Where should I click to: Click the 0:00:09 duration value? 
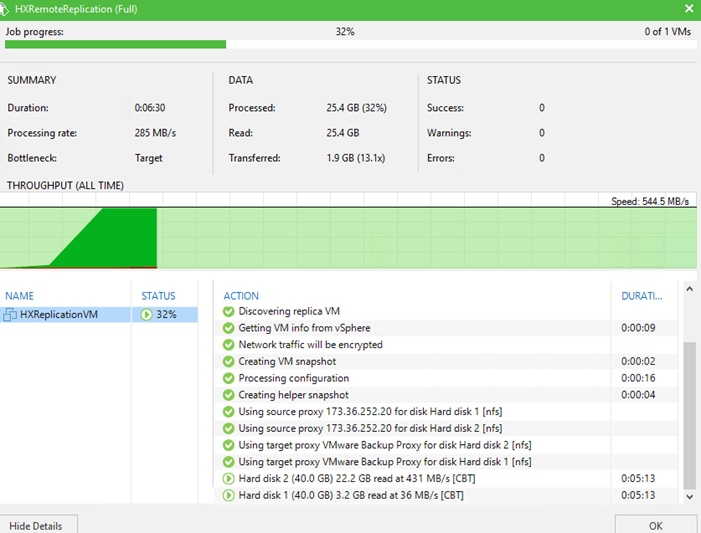tap(638, 328)
